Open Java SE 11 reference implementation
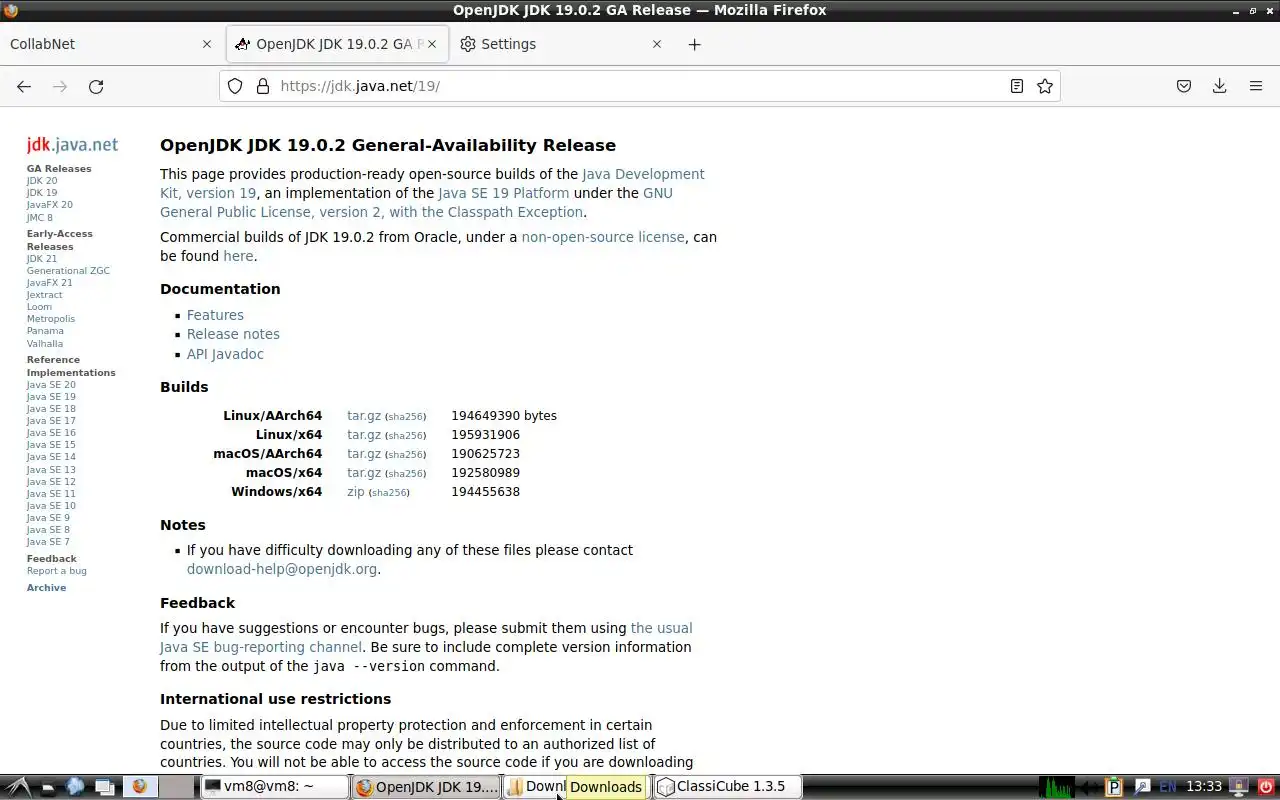1280x800 pixels. [x=51, y=494]
